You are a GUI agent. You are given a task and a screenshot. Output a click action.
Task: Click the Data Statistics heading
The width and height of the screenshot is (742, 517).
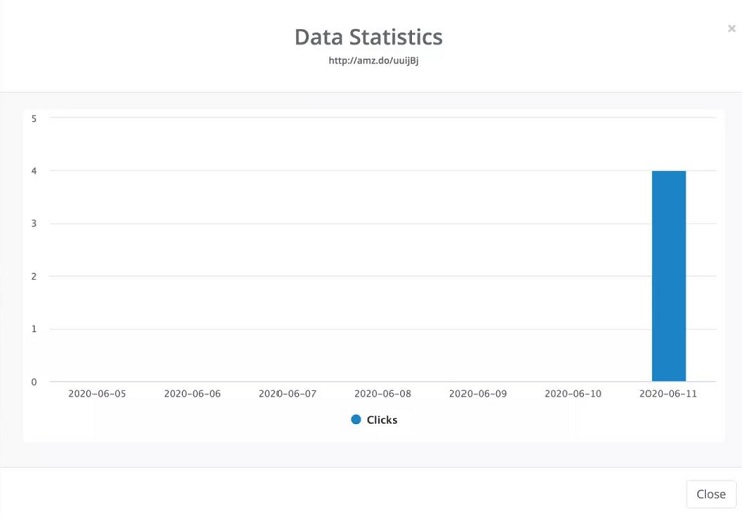click(x=369, y=37)
